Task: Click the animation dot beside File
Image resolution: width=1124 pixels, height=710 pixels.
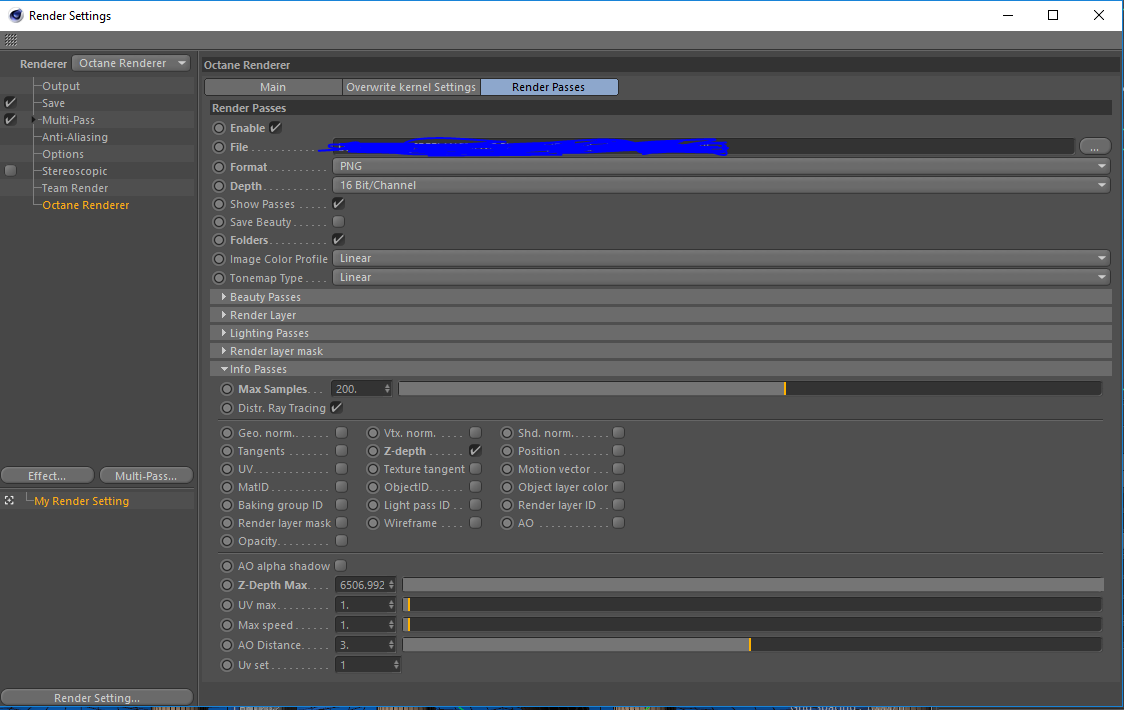Action: pyautogui.click(x=219, y=147)
